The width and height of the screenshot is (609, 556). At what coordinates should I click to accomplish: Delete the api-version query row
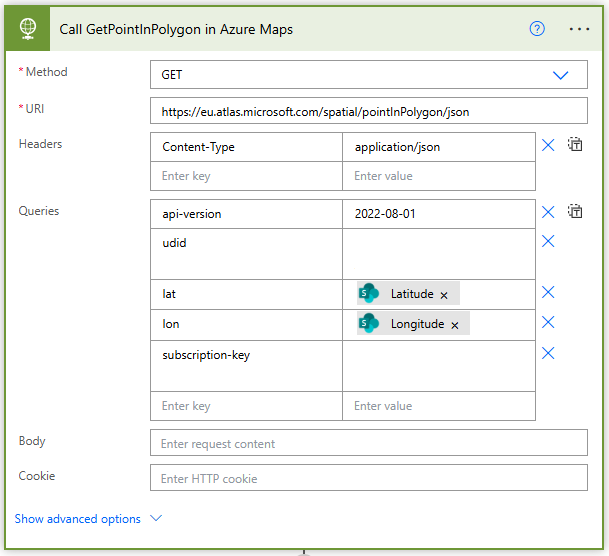point(548,212)
